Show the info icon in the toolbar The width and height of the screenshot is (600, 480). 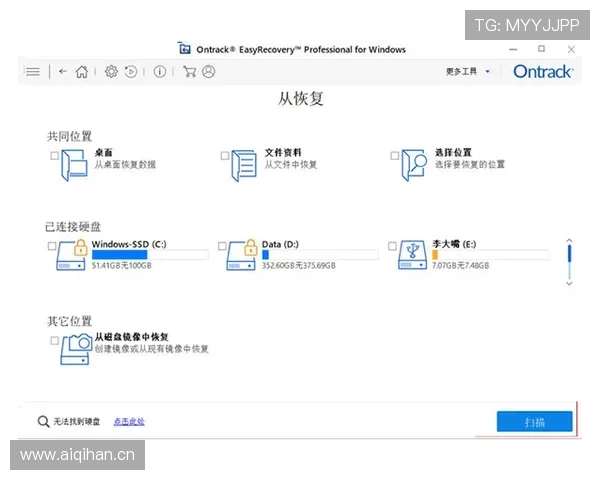[x=160, y=71]
